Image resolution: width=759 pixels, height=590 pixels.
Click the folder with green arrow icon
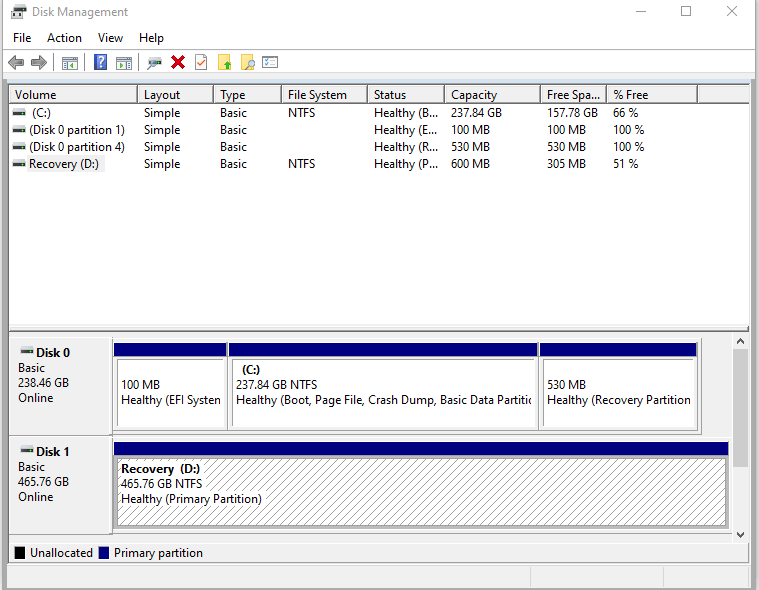tap(224, 62)
